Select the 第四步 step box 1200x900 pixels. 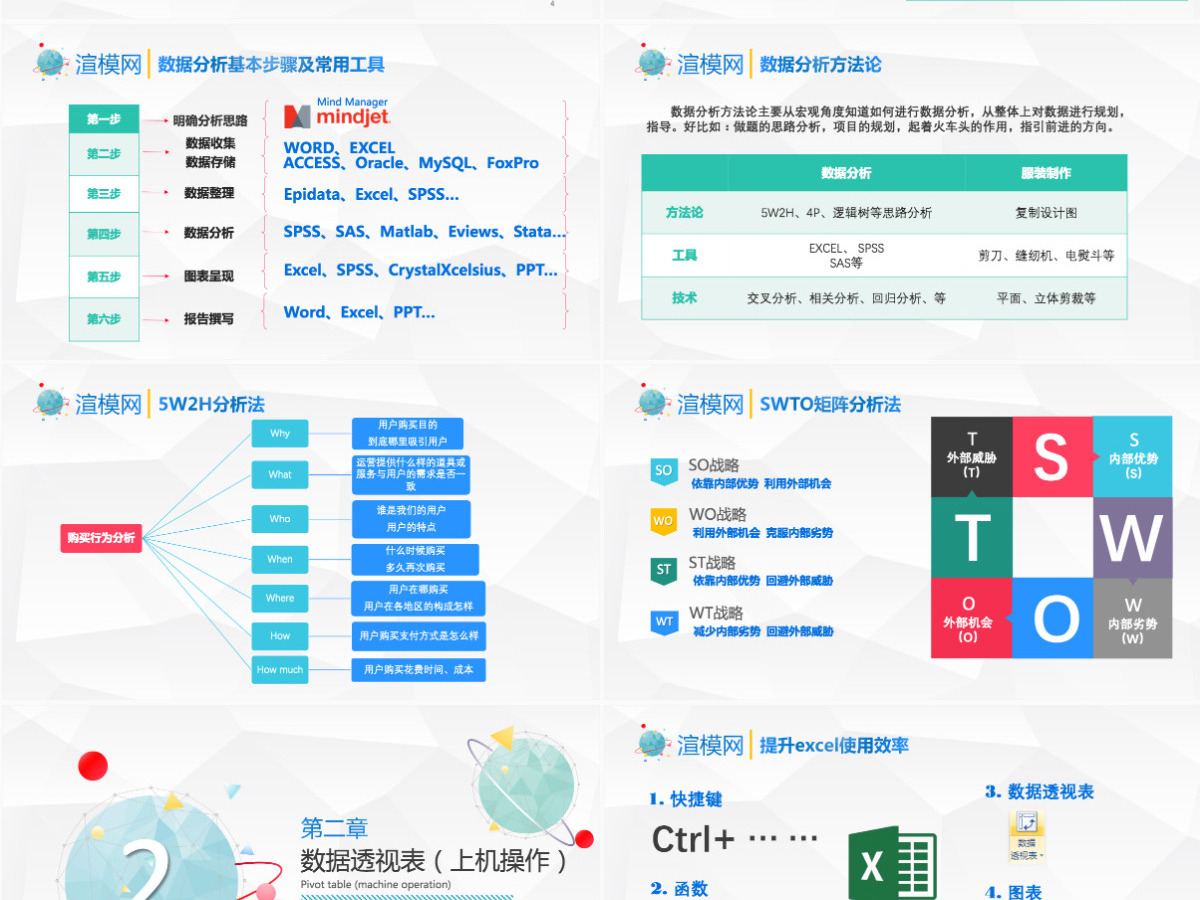click(x=104, y=234)
